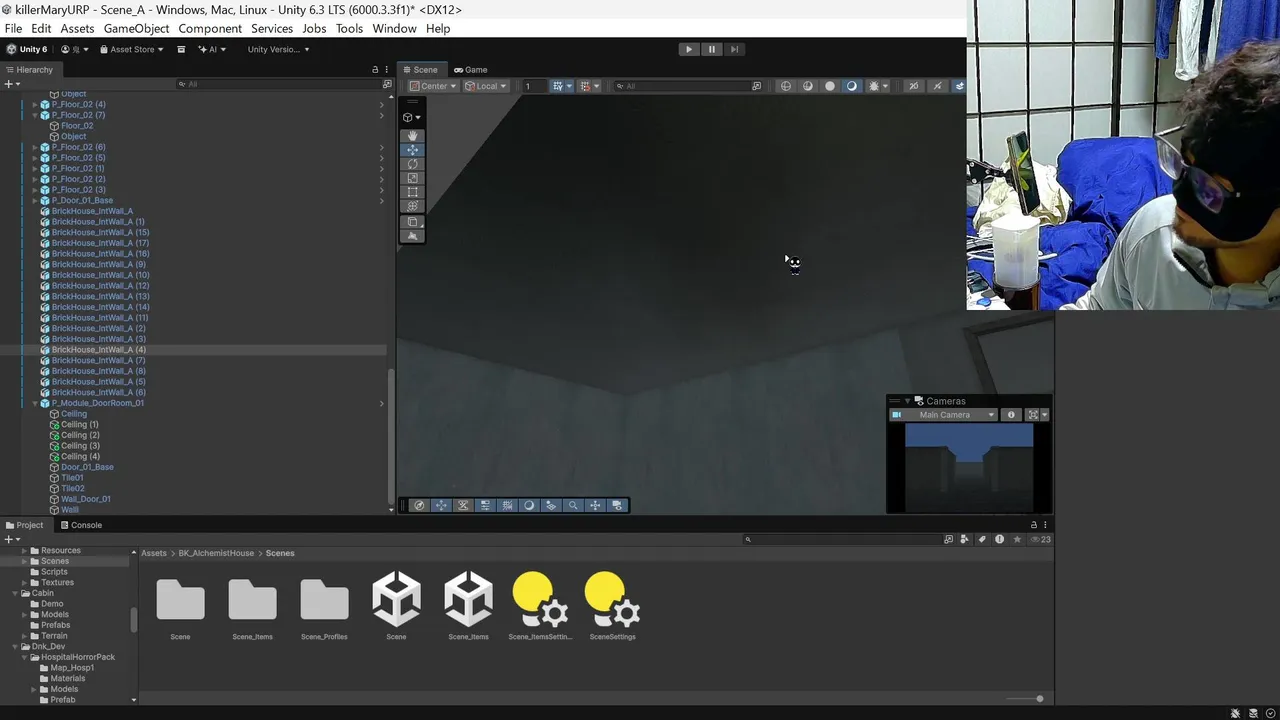Expand P_Floor_02 (4) in Hierarchy
Image resolution: width=1280 pixels, height=720 pixels.
(35, 104)
